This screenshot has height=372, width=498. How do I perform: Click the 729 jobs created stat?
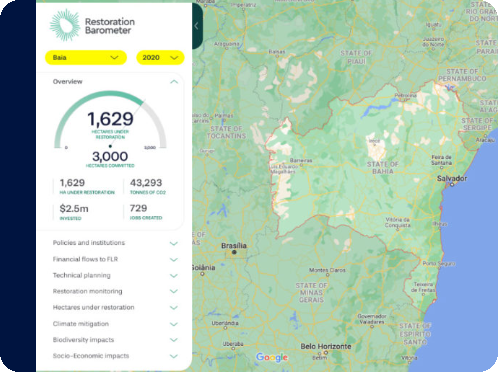pyautogui.click(x=146, y=212)
